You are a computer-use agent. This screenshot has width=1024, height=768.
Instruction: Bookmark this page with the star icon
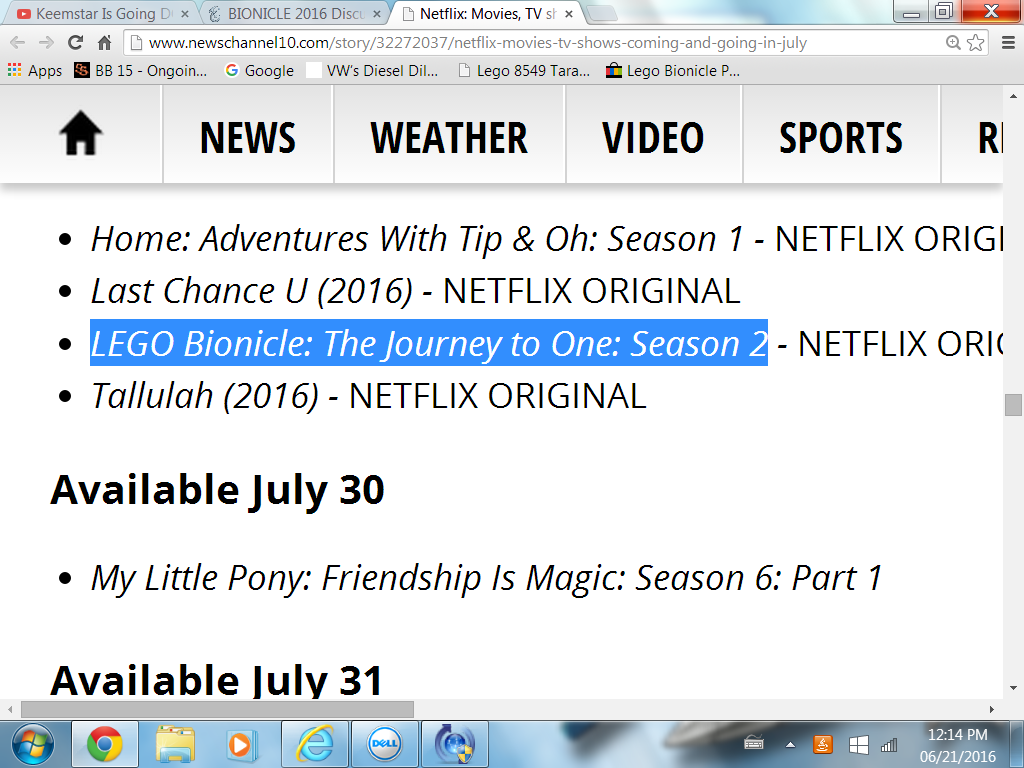976,42
